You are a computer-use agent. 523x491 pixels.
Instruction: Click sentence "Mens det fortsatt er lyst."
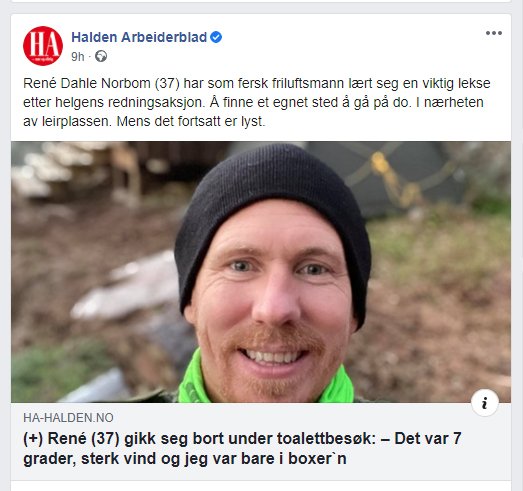click(x=191, y=121)
